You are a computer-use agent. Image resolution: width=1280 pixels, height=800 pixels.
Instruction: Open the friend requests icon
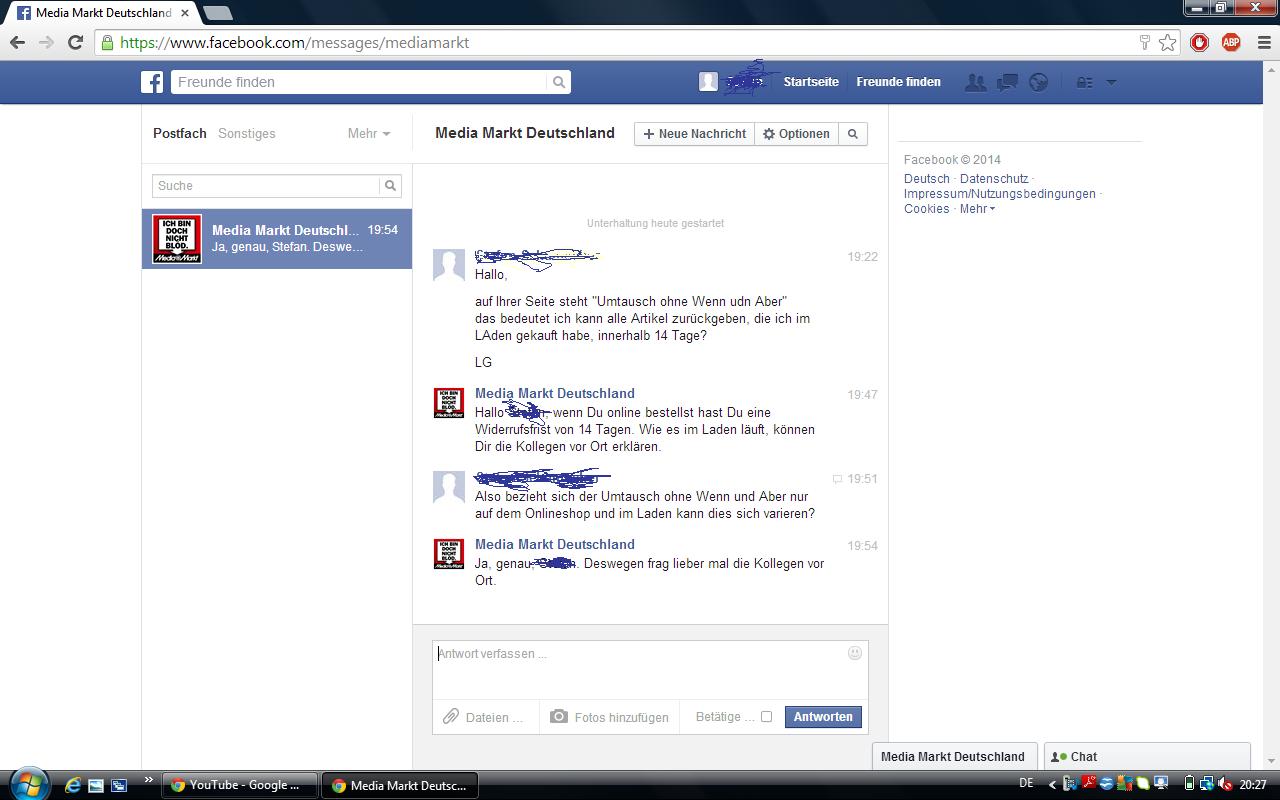point(975,82)
